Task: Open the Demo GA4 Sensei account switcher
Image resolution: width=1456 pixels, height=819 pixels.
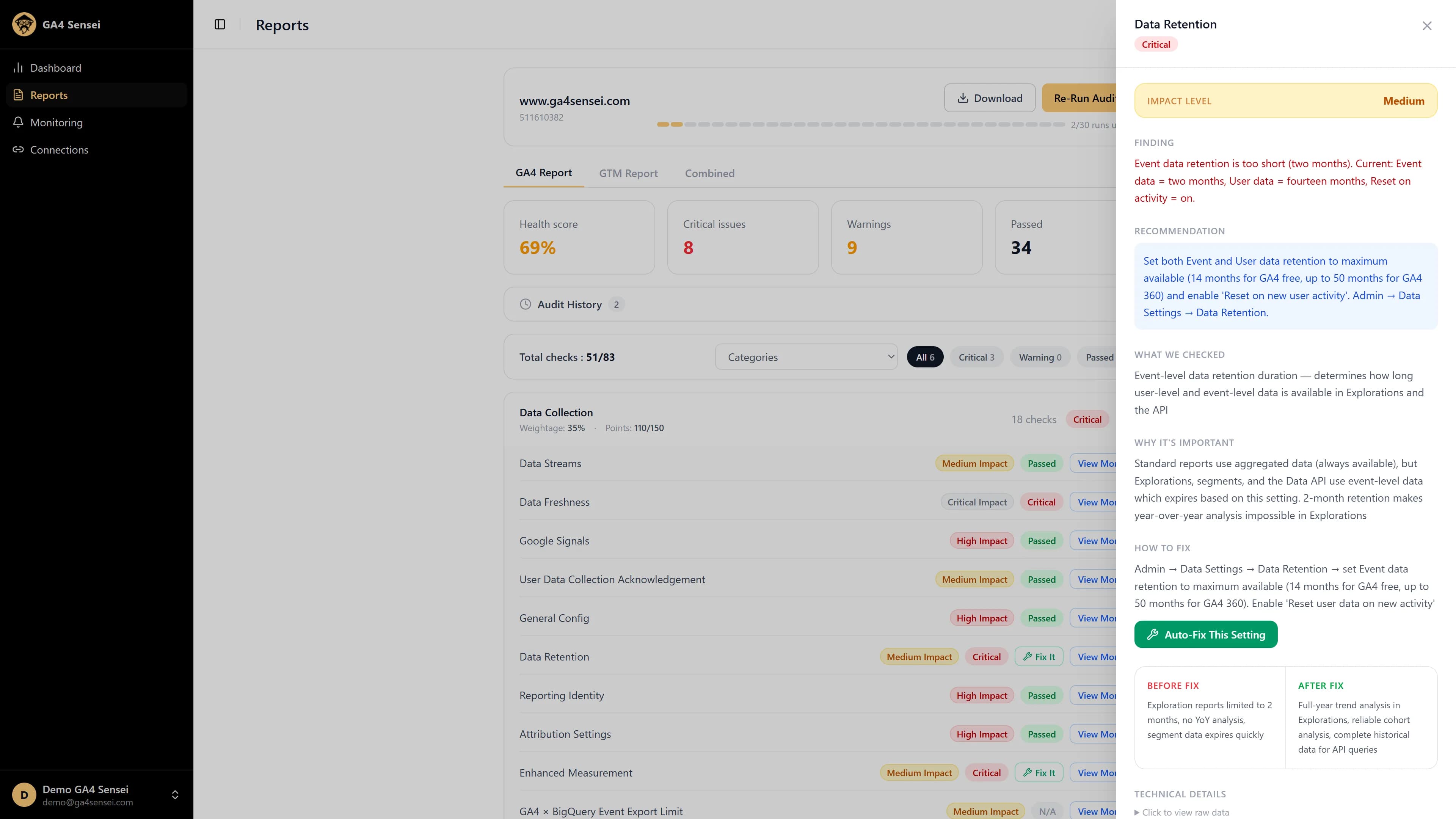Action: point(96,794)
